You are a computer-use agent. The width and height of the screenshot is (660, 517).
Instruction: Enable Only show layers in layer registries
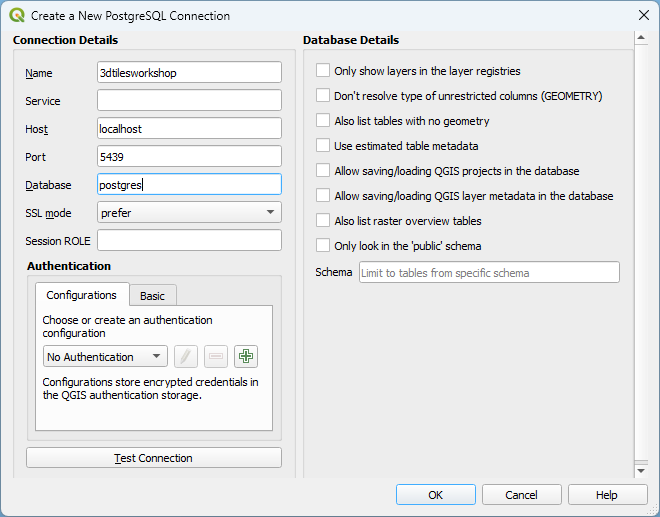[x=323, y=71]
